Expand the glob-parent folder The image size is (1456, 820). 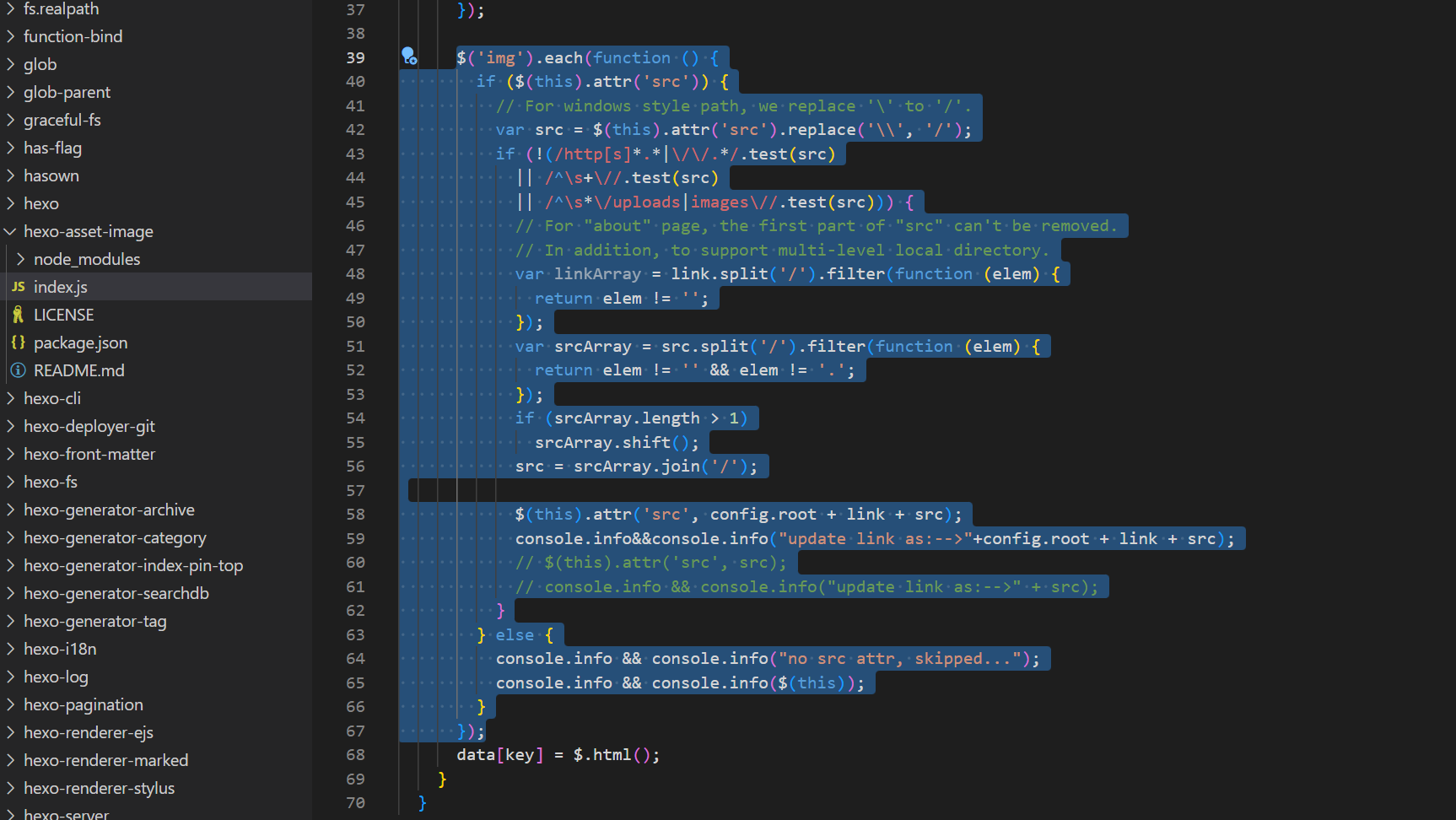pyautogui.click(x=67, y=92)
